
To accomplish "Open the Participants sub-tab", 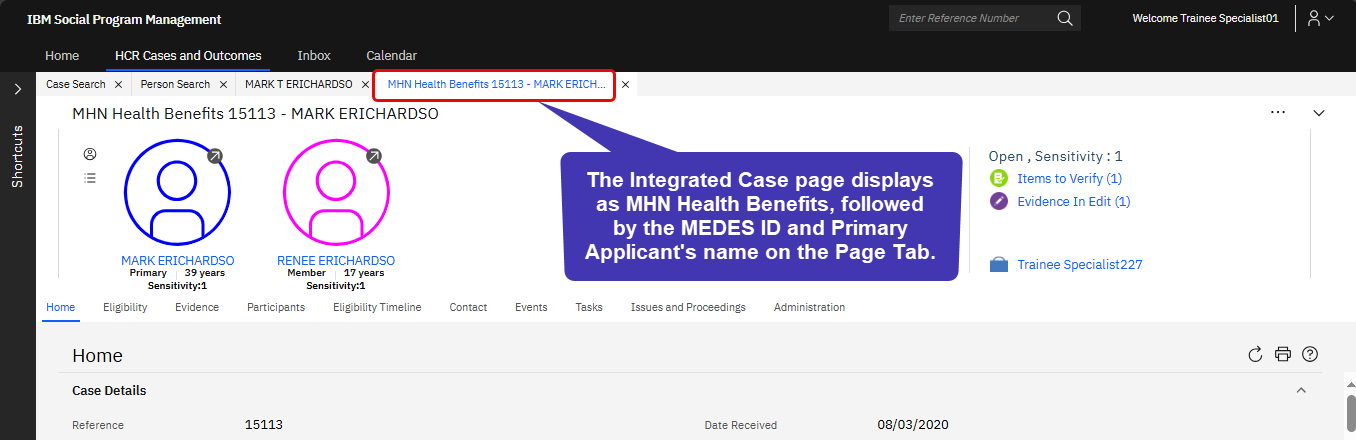I will 276,307.
